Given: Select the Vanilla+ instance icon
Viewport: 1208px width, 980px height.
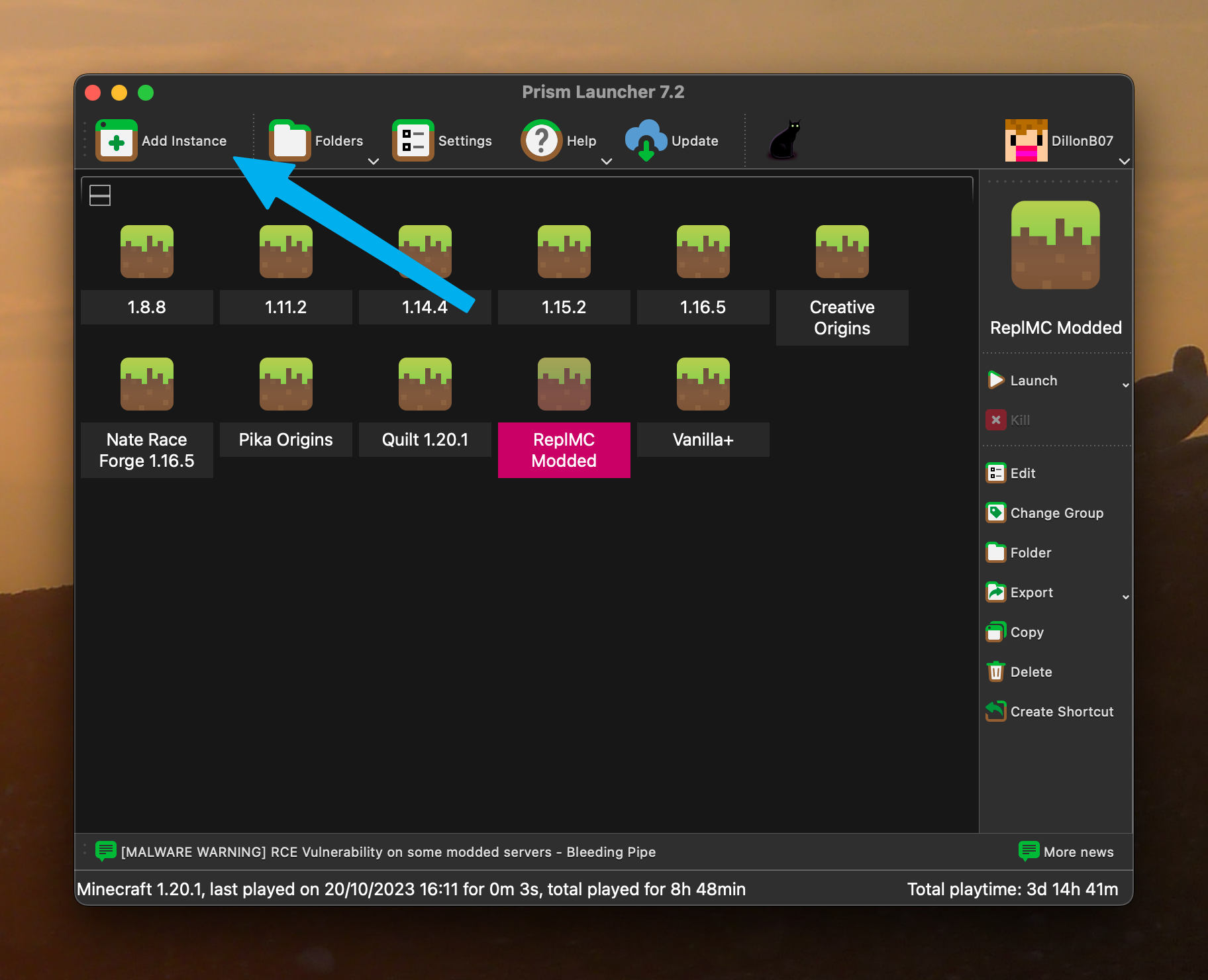Looking at the screenshot, I should (703, 384).
